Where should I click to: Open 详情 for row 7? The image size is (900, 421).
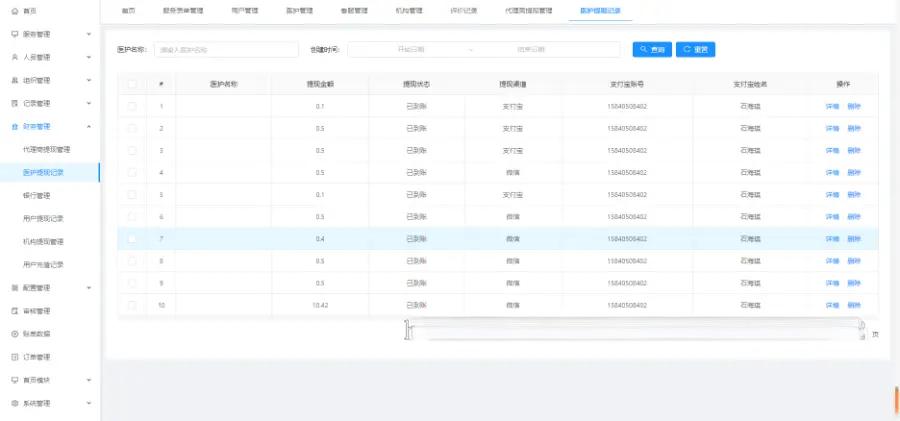832,239
